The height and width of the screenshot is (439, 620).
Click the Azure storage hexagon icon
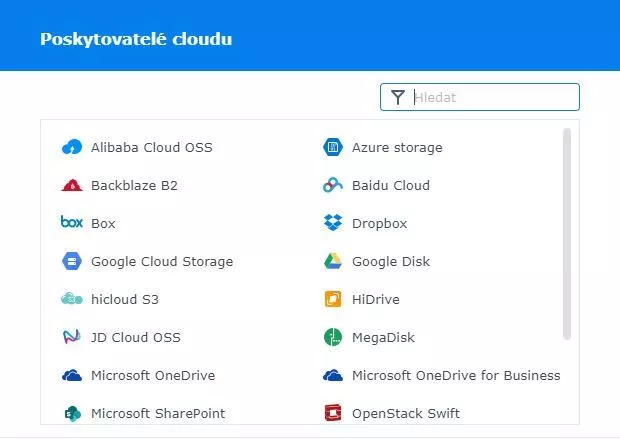pyautogui.click(x=333, y=147)
